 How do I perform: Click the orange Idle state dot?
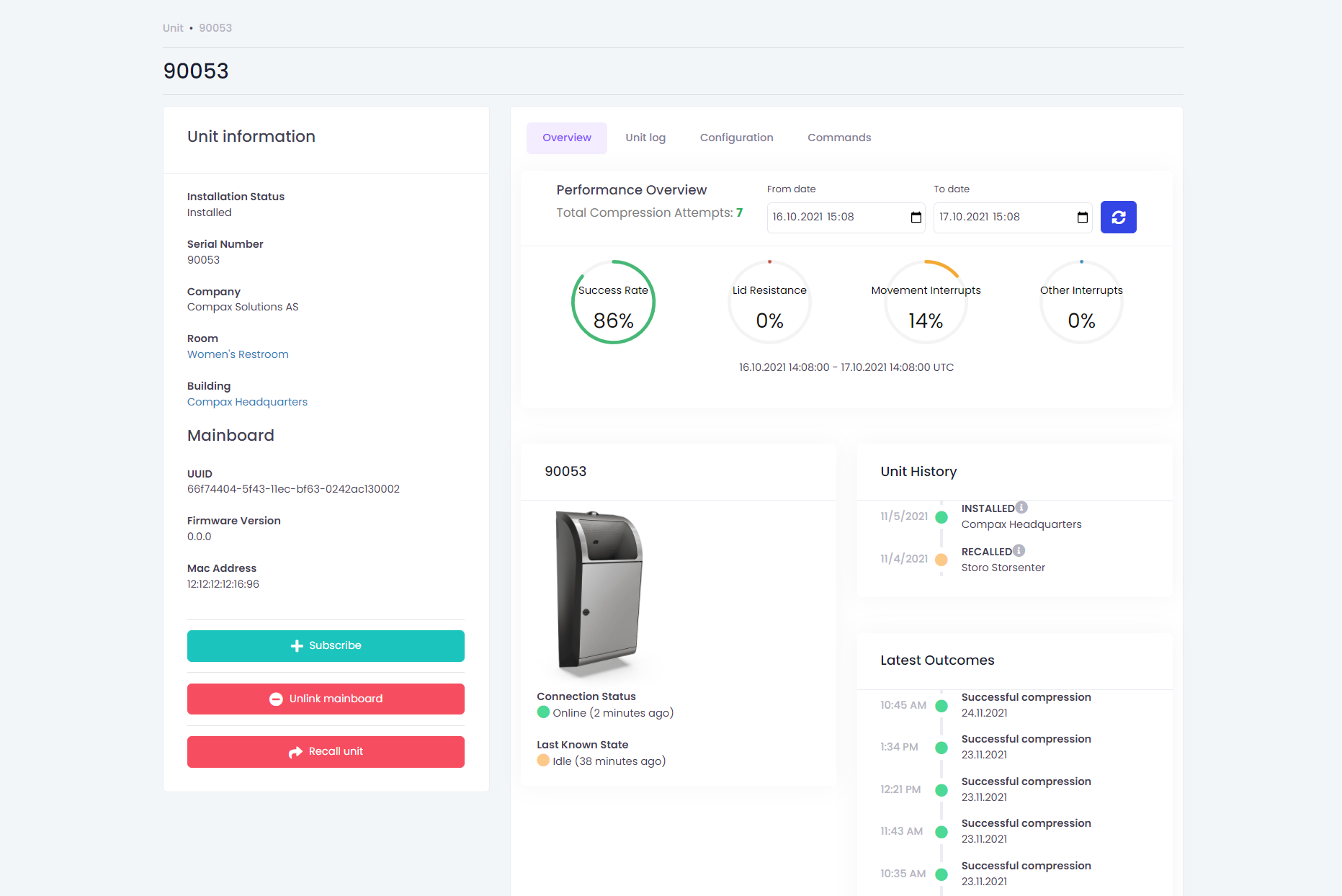tap(543, 761)
